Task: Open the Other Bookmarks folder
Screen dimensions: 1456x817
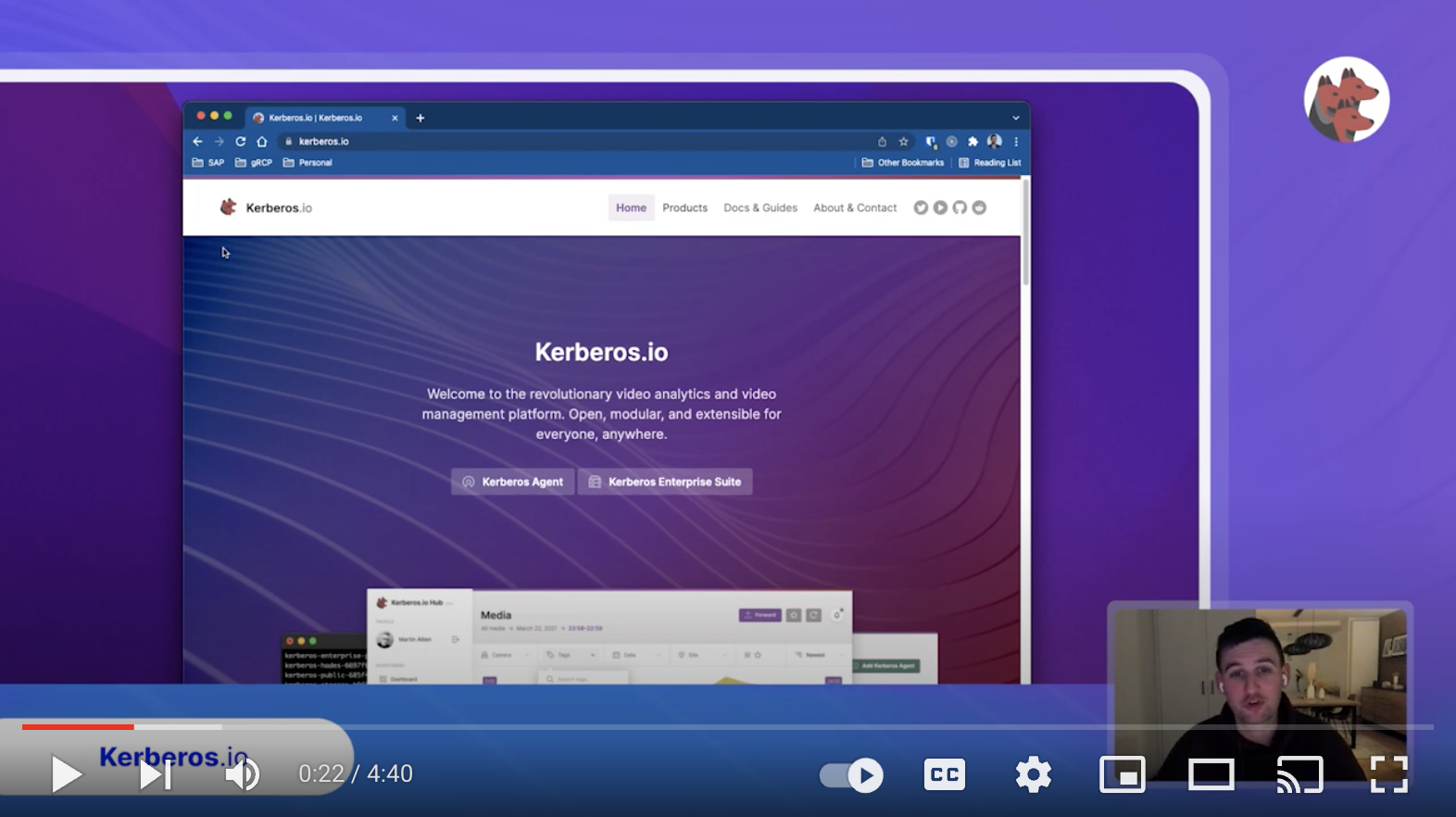Action: (903, 163)
